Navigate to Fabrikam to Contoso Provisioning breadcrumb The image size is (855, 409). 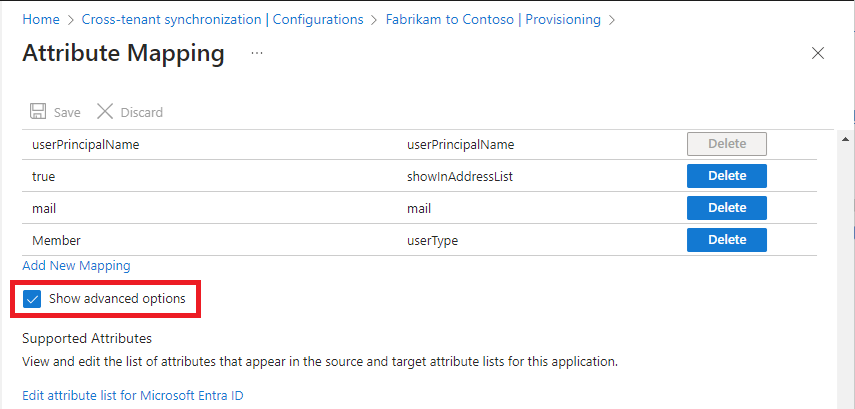click(493, 19)
